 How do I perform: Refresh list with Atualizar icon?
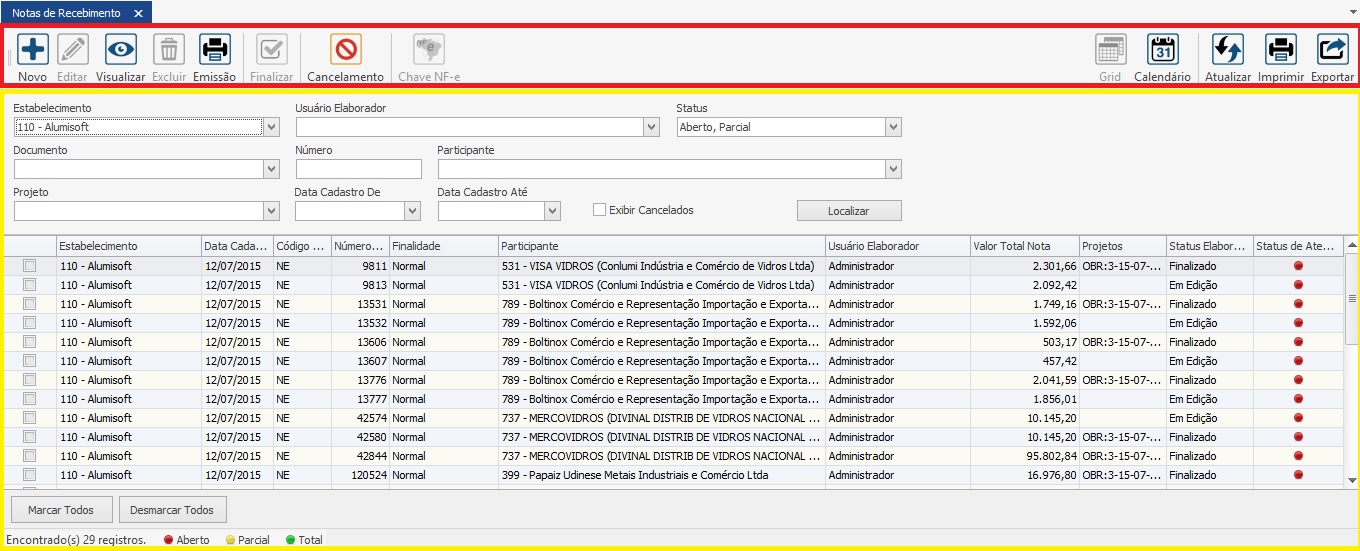pos(1228,49)
